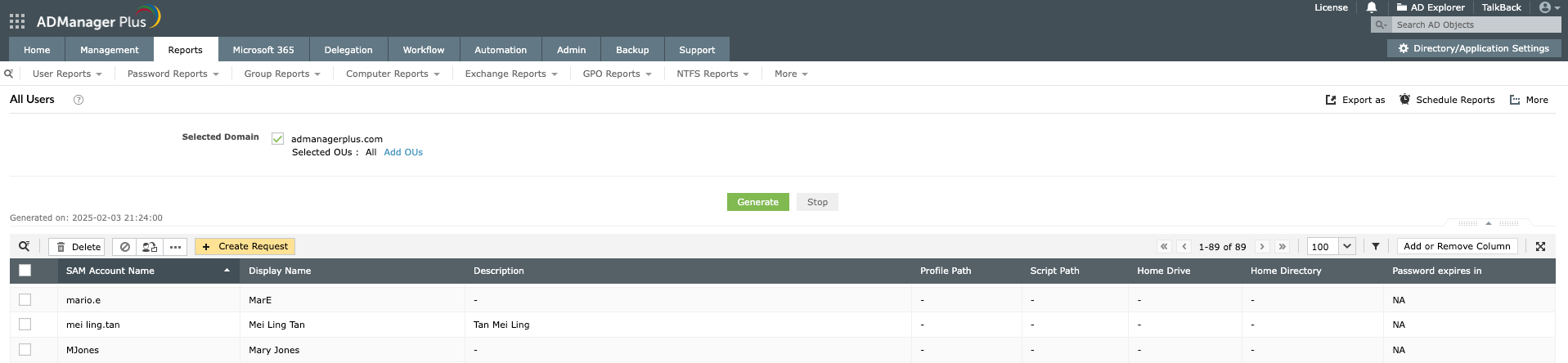The width and height of the screenshot is (1568, 363).
Task: Open the AD object search type icon
Action: pos(1382,25)
